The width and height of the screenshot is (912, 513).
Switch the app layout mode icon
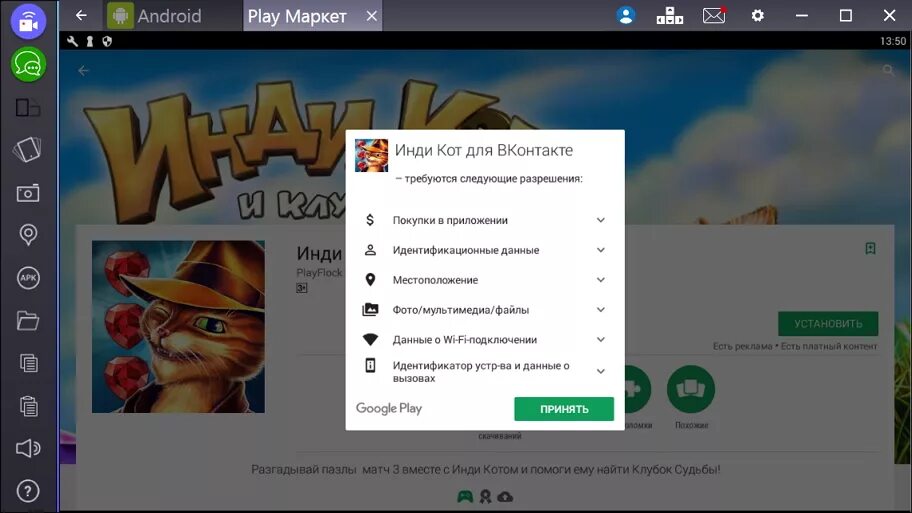[x=28, y=108]
